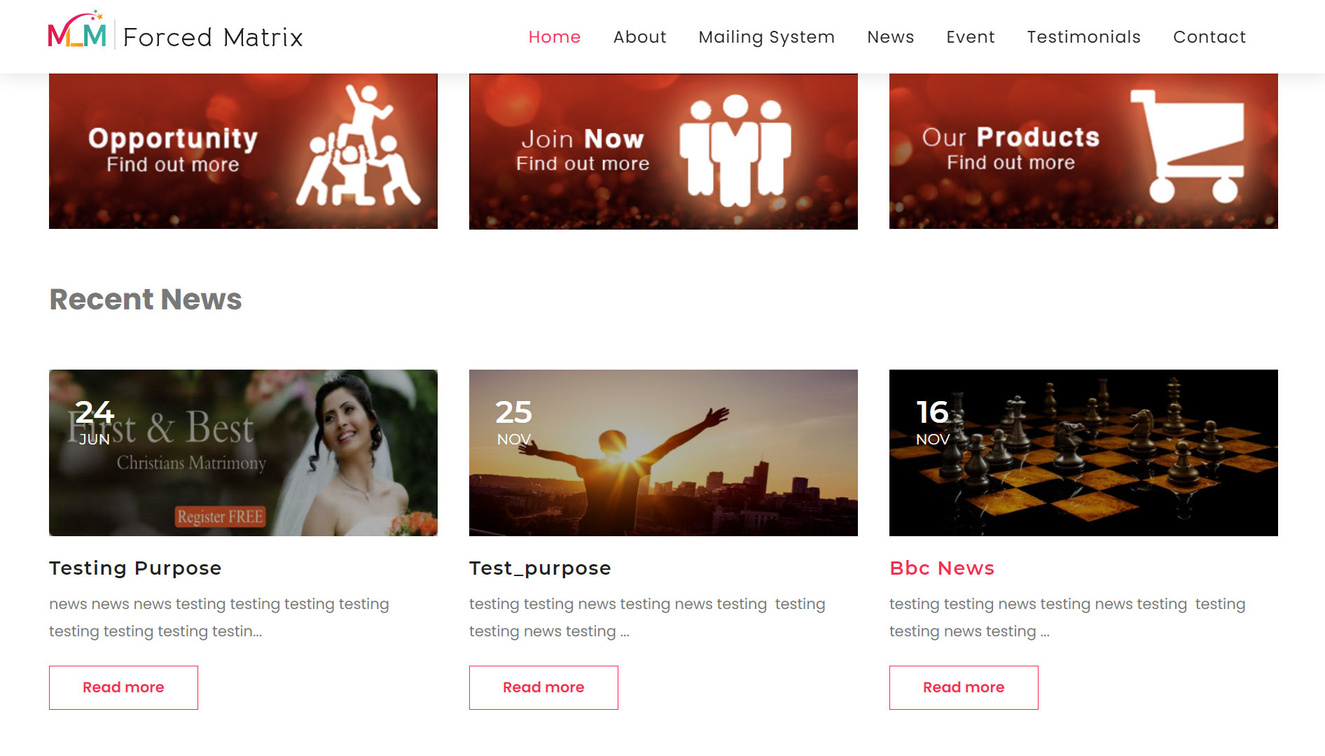Click the three-people icon on the Join Now banner
The image size is (1325, 756).
click(x=735, y=150)
